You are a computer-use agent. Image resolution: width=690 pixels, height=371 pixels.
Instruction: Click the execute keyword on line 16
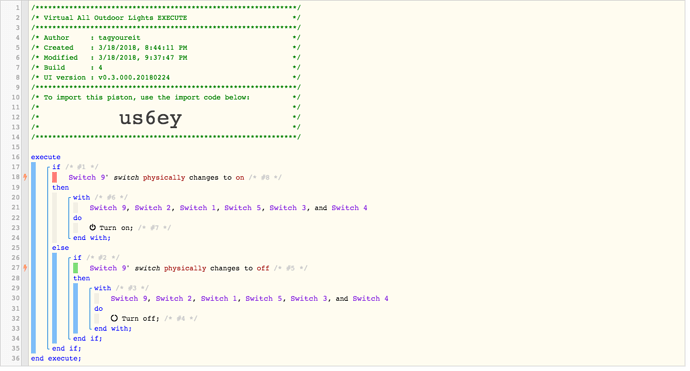coord(45,157)
